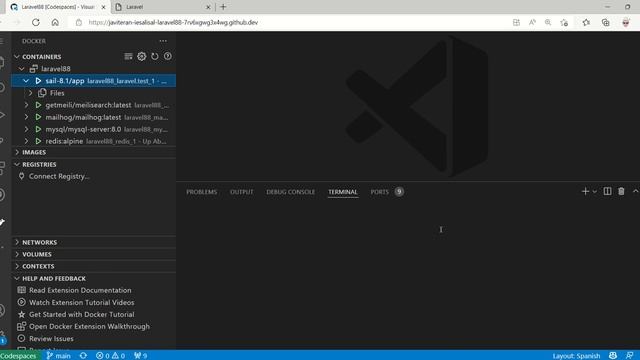640x360 pixels.
Task: Open browser favorites icon
Action: (x=587, y=22)
